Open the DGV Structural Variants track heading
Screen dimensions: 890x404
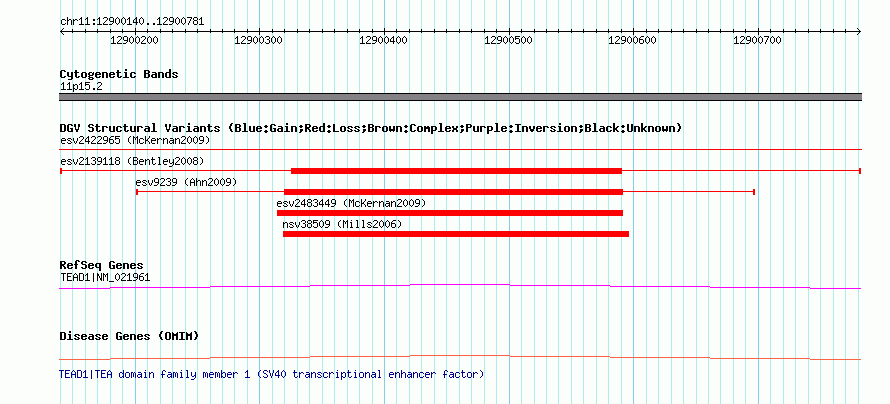click(371, 128)
